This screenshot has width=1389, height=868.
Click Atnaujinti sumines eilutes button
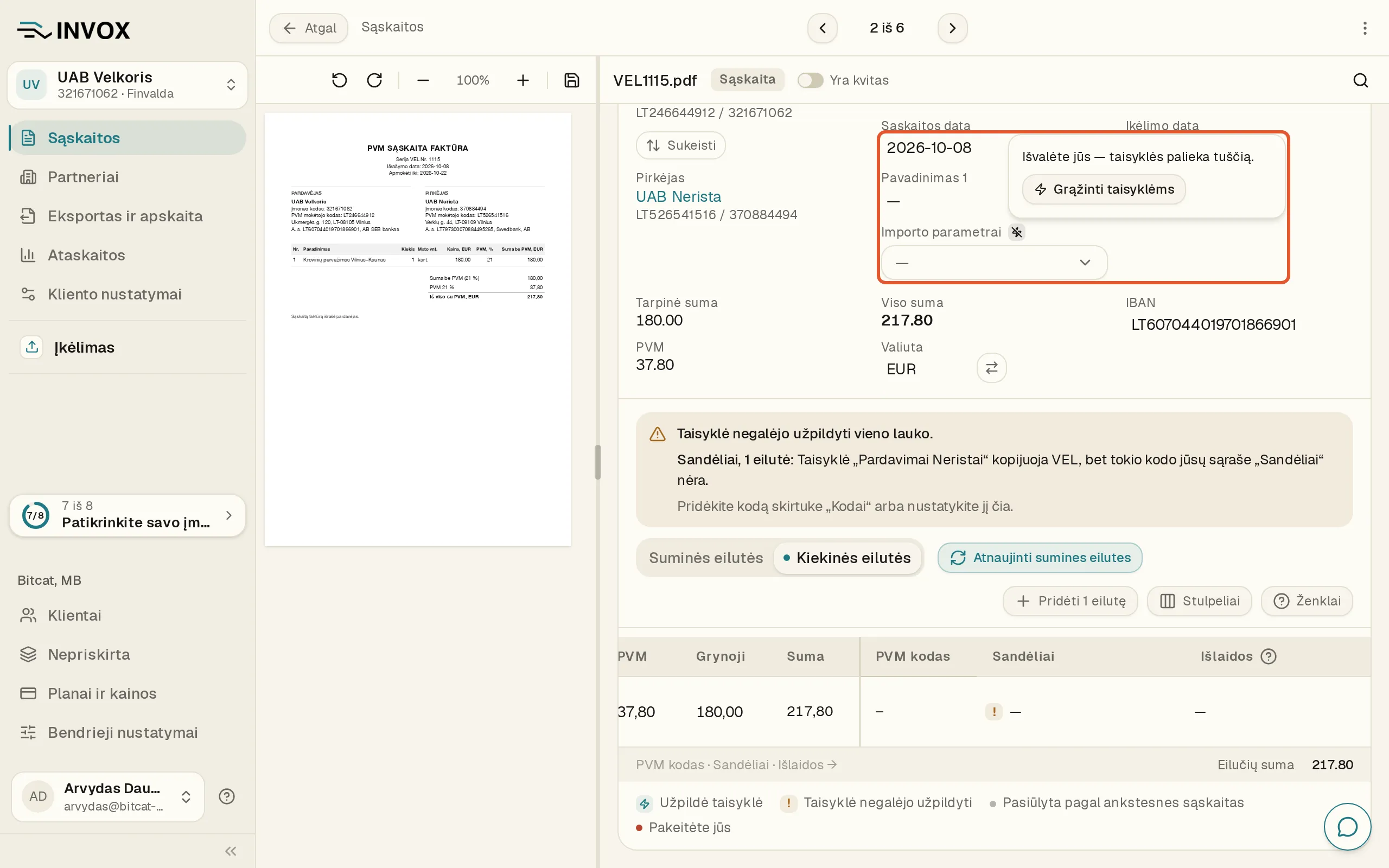1040,558
